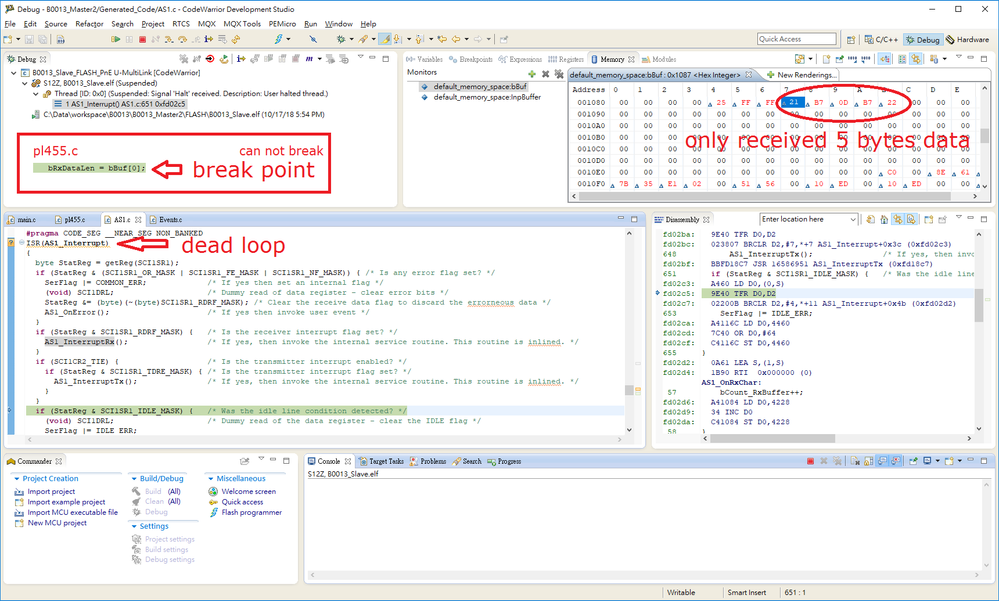The image size is (999, 601).
Task: Click the Disassembly horizontal scrollbar
Action: pyautogui.click(x=772, y=438)
